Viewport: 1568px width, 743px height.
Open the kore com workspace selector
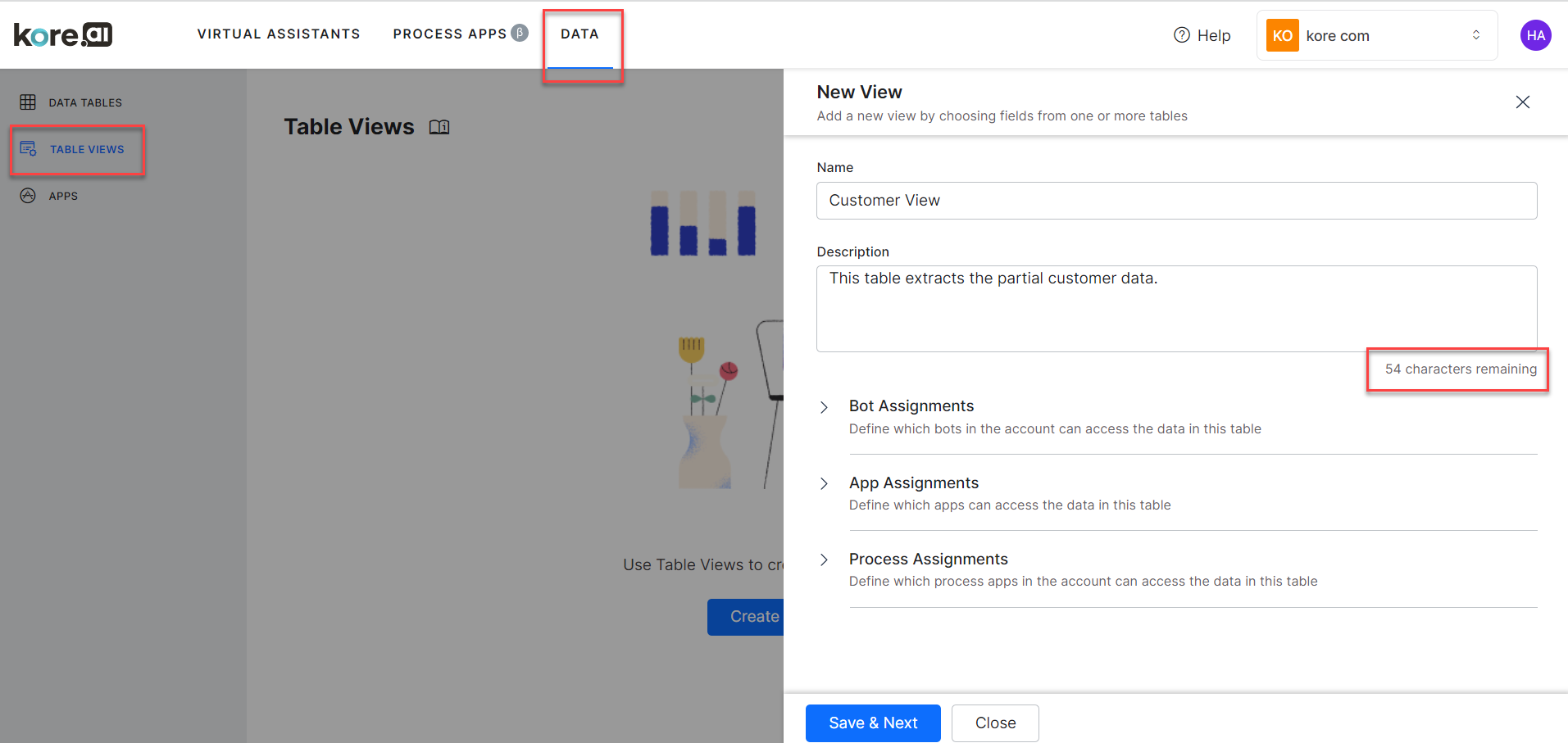[1475, 34]
